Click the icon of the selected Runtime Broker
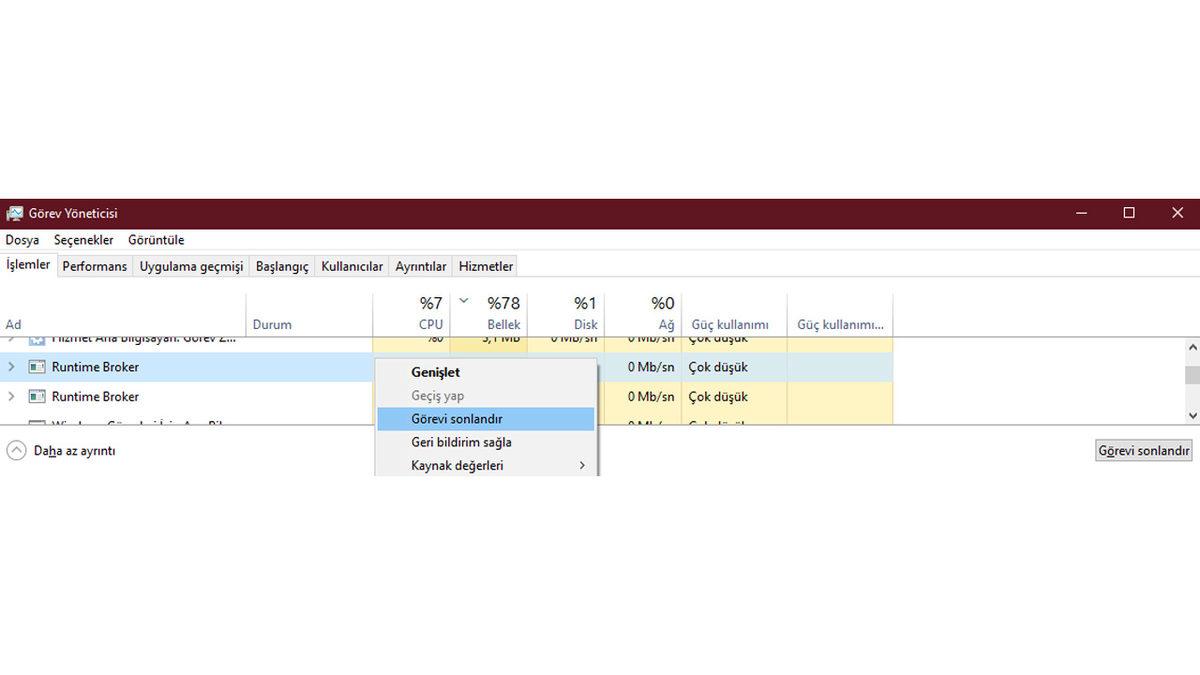Screen dimensions: 1200x675 [x=37, y=367]
